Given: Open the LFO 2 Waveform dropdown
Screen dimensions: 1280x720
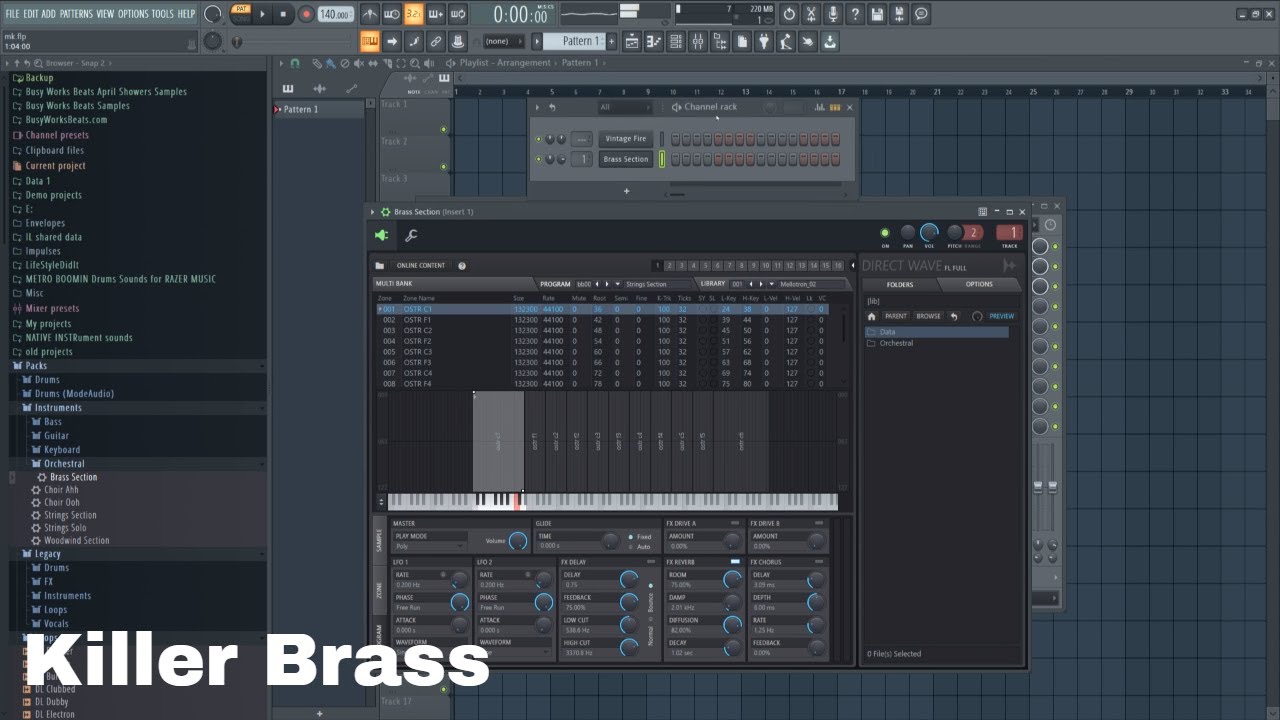Looking at the screenshot, I should pyautogui.click(x=514, y=651).
